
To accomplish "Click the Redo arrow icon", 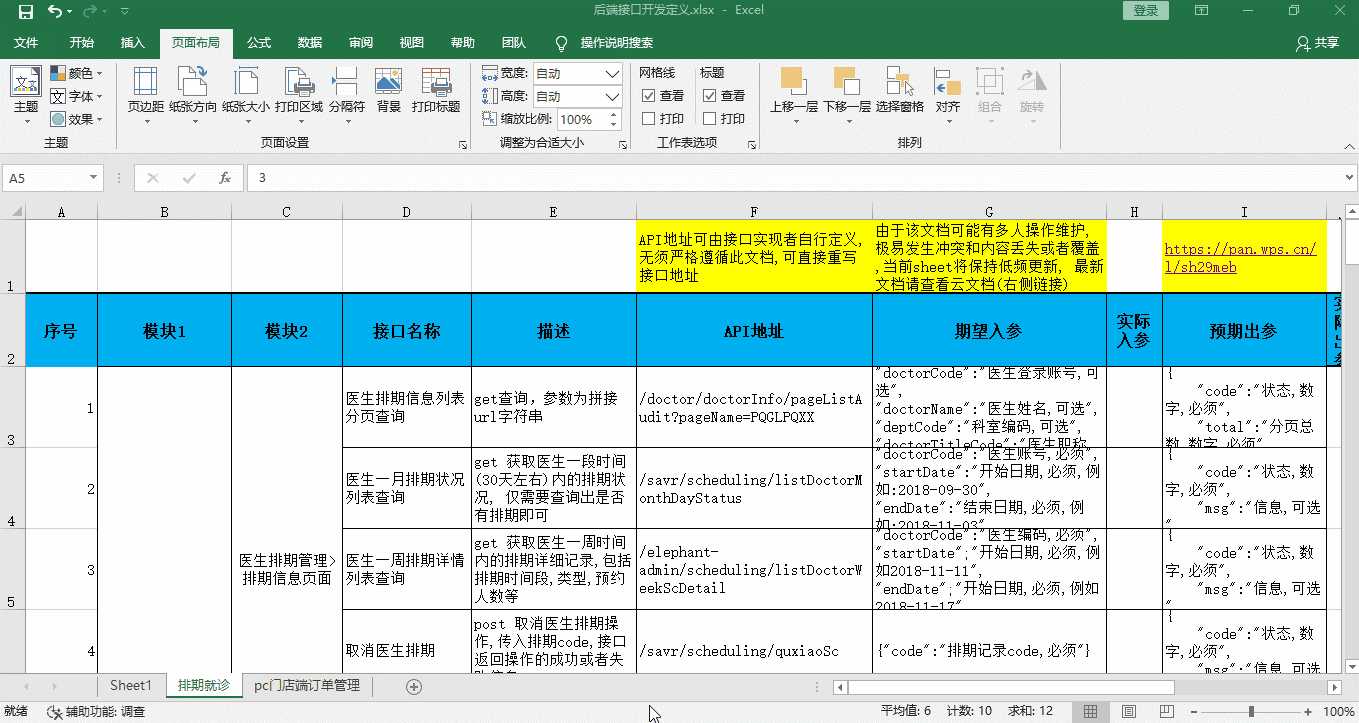I will point(90,12).
